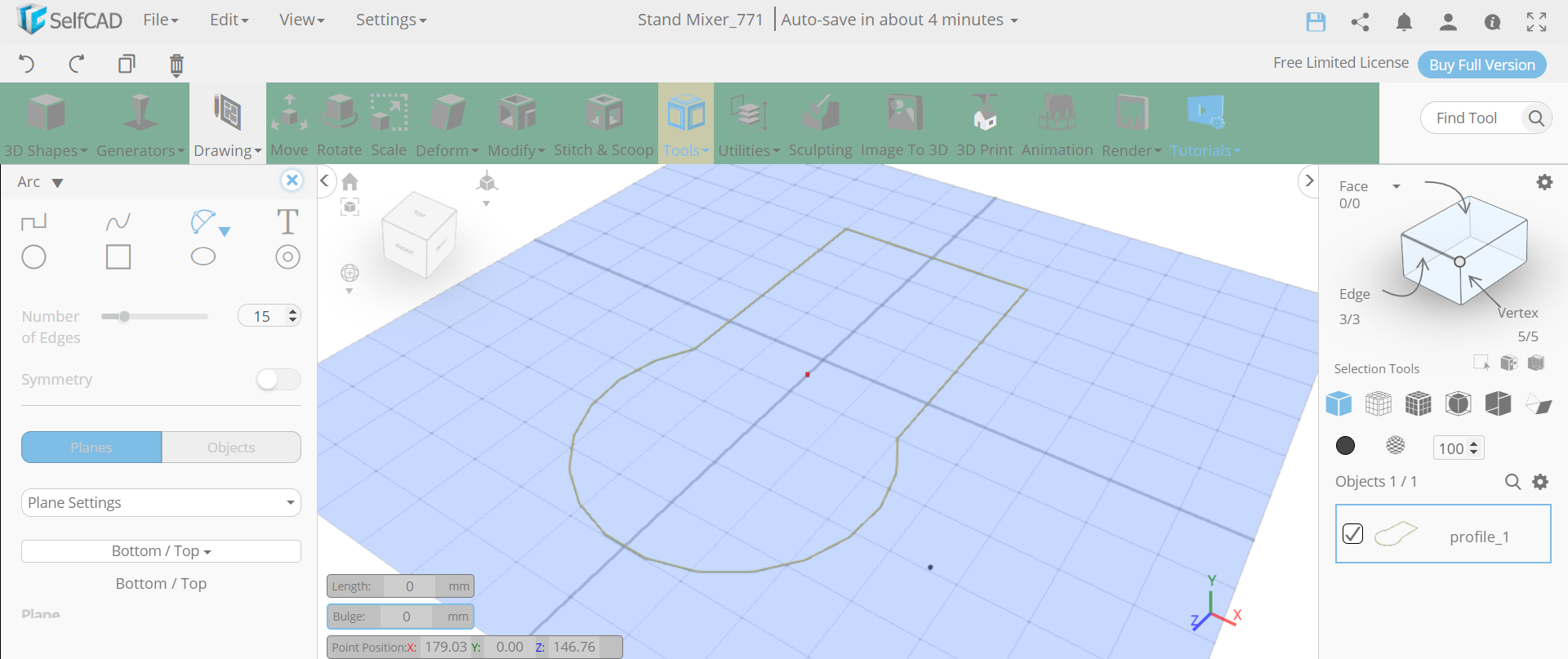Click the Copy object icon
Screen dimensions: 1568x659
[127, 64]
